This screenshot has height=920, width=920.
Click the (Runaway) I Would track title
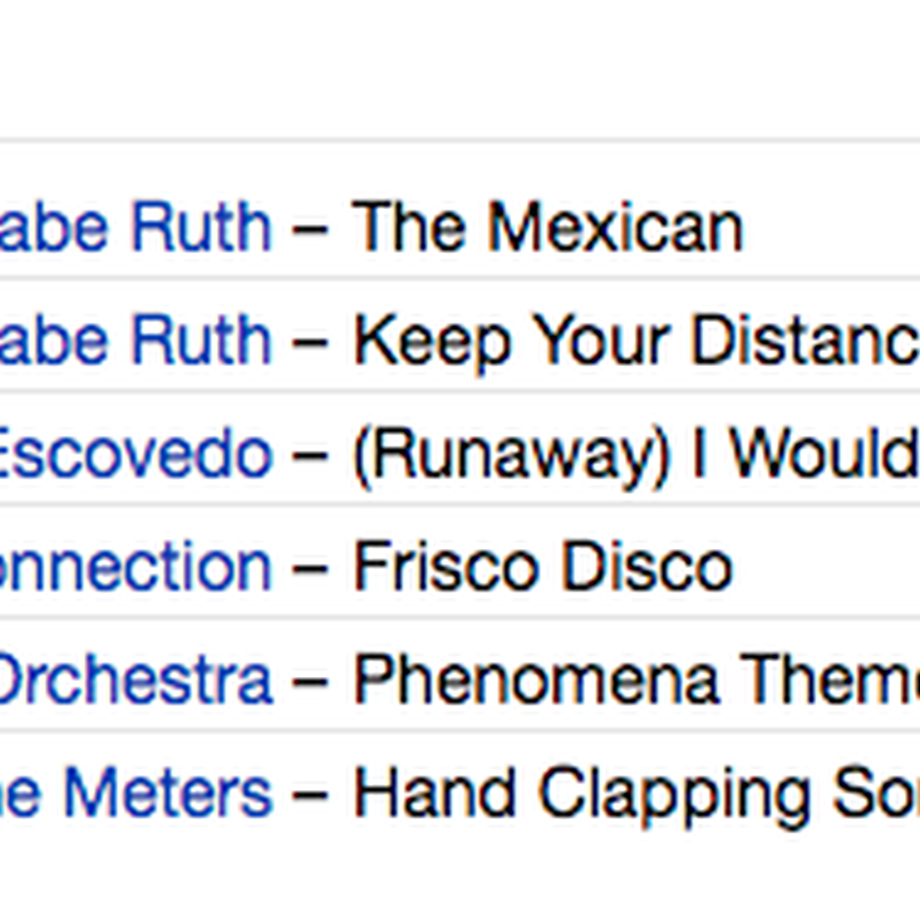[x=636, y=456]
